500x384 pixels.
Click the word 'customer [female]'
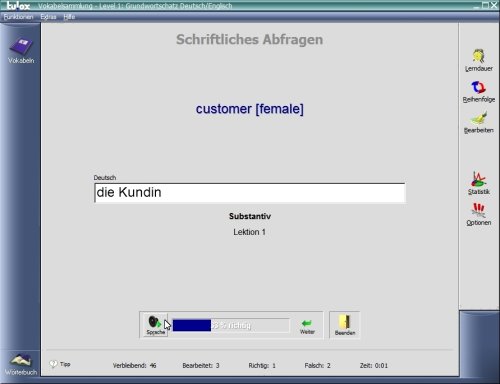coord(250,109)
